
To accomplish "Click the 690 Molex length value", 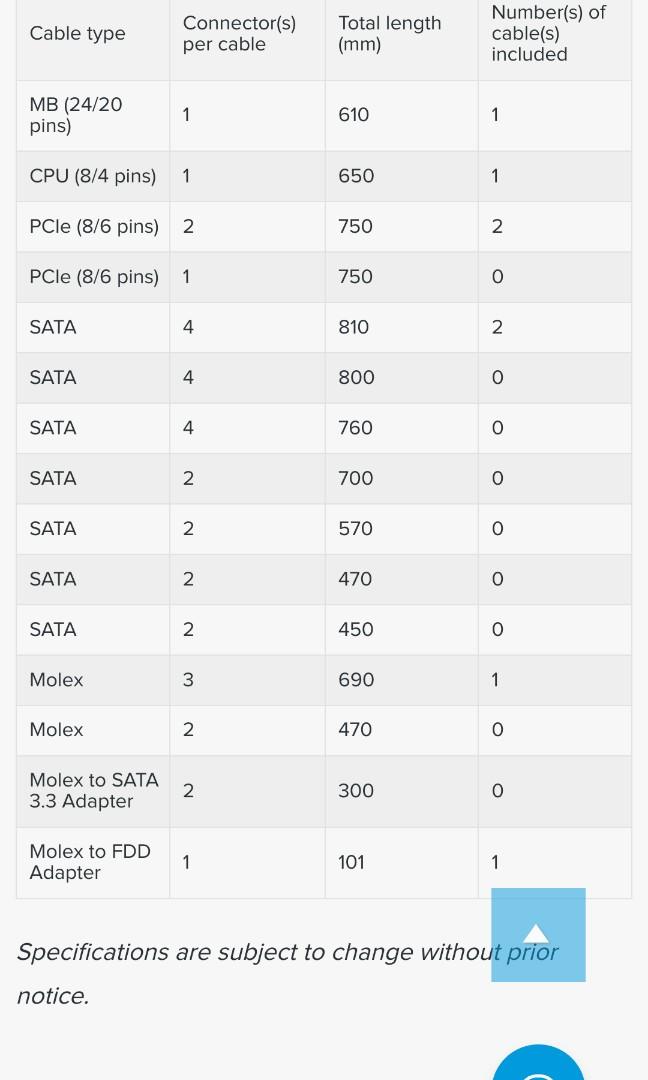I will [x=356, y=680].
